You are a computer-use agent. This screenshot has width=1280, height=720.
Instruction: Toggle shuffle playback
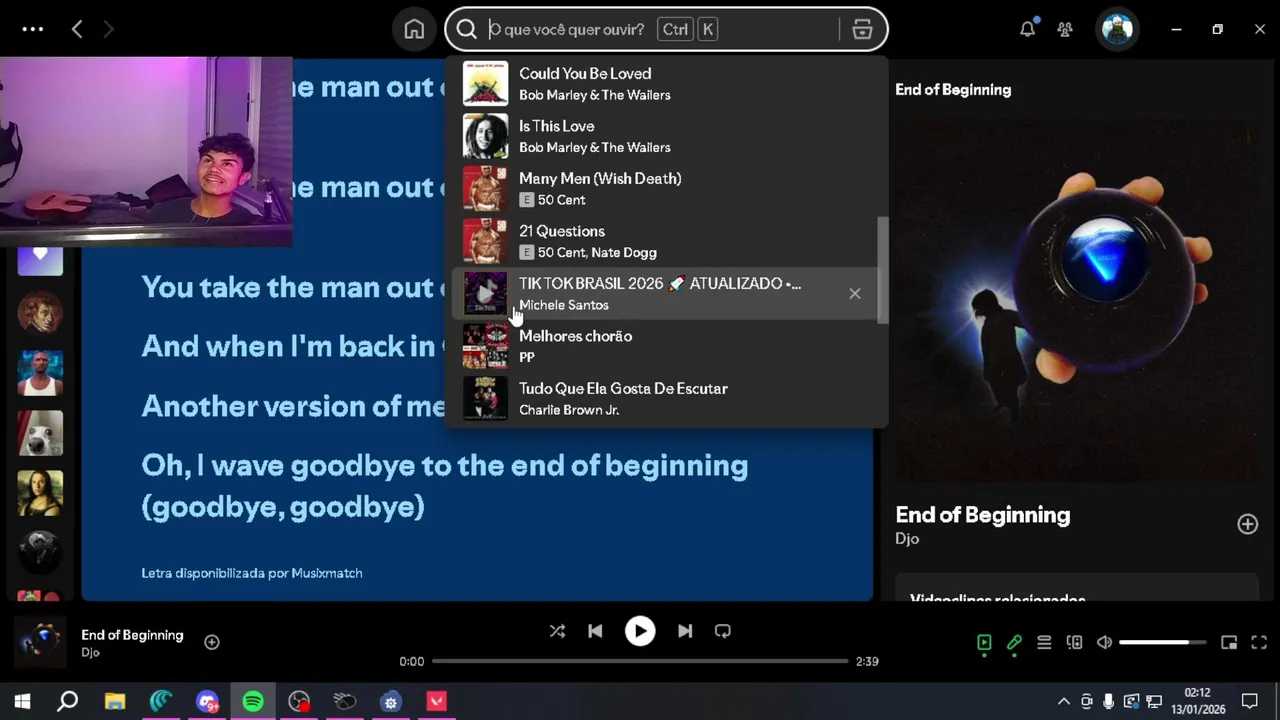tap(557, 631)
